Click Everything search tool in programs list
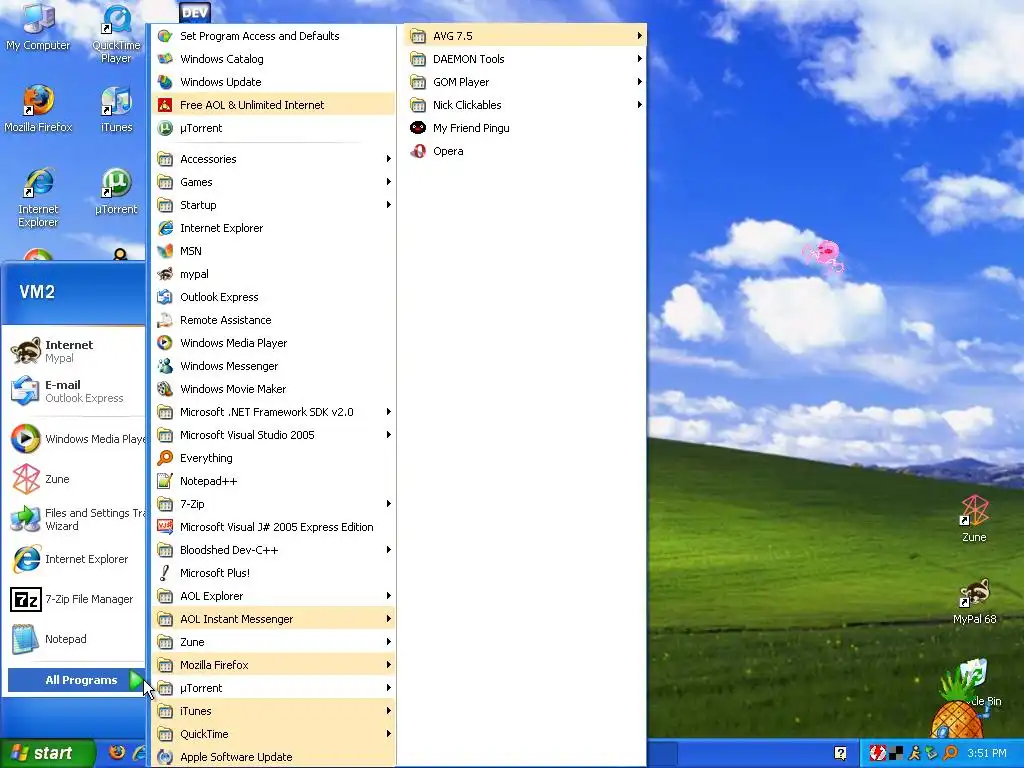 point(274,458)
